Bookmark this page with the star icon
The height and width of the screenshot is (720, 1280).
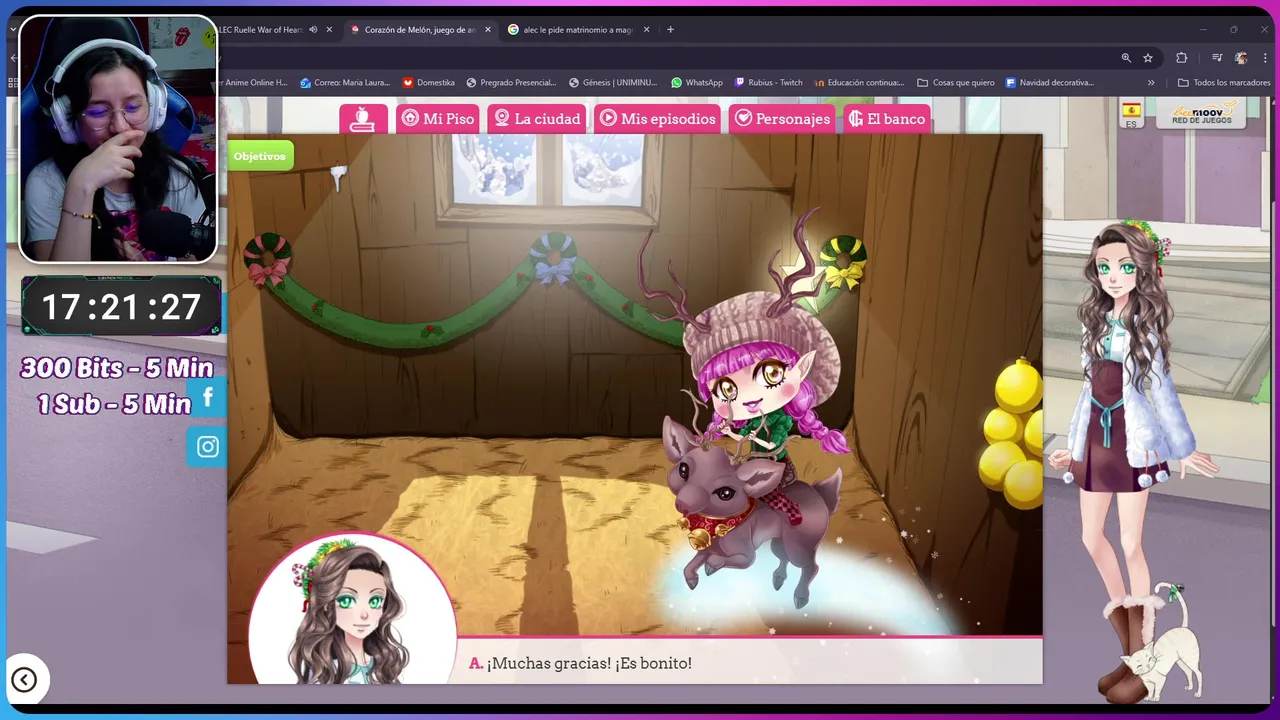1148,58
